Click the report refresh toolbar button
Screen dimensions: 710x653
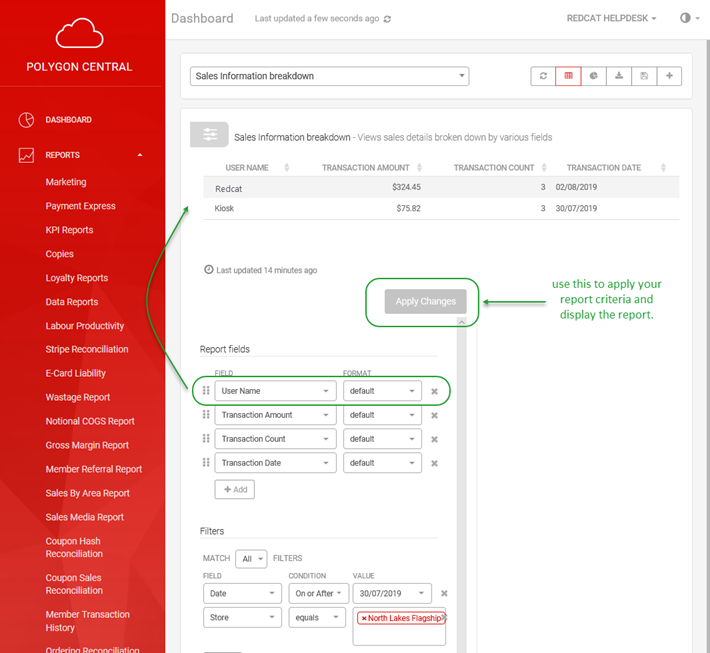tap(543, 76)
